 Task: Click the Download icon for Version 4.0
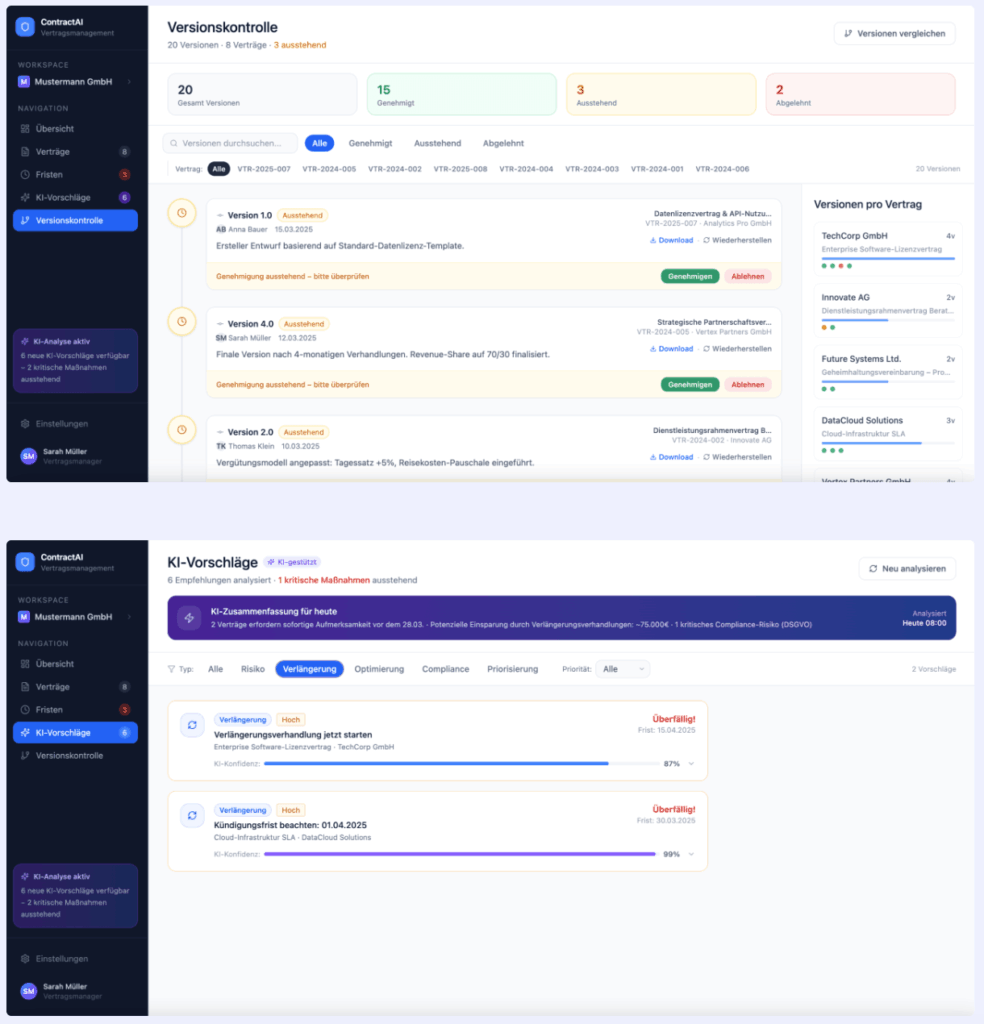[x=654, y=349]
